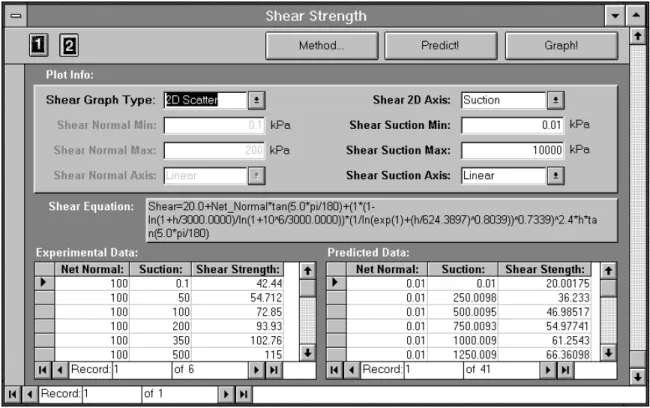Click the Shear Suction Axis Linear field
This screenshot has height=408, width=650.
[x=504, y=176]
